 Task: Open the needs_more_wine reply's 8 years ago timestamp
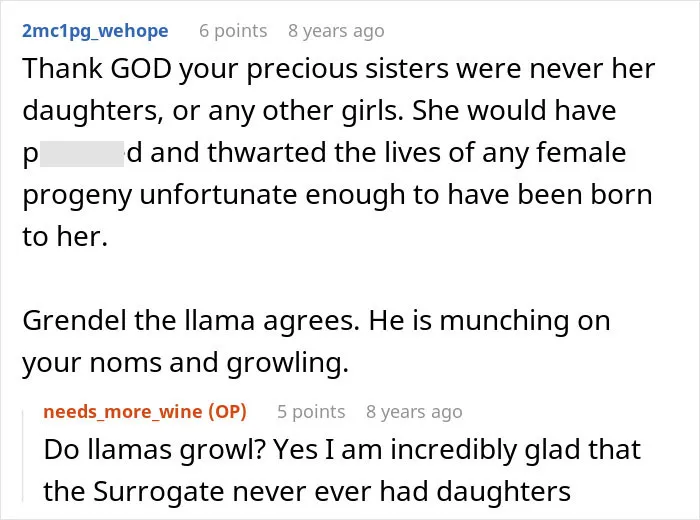coord(414,412)
